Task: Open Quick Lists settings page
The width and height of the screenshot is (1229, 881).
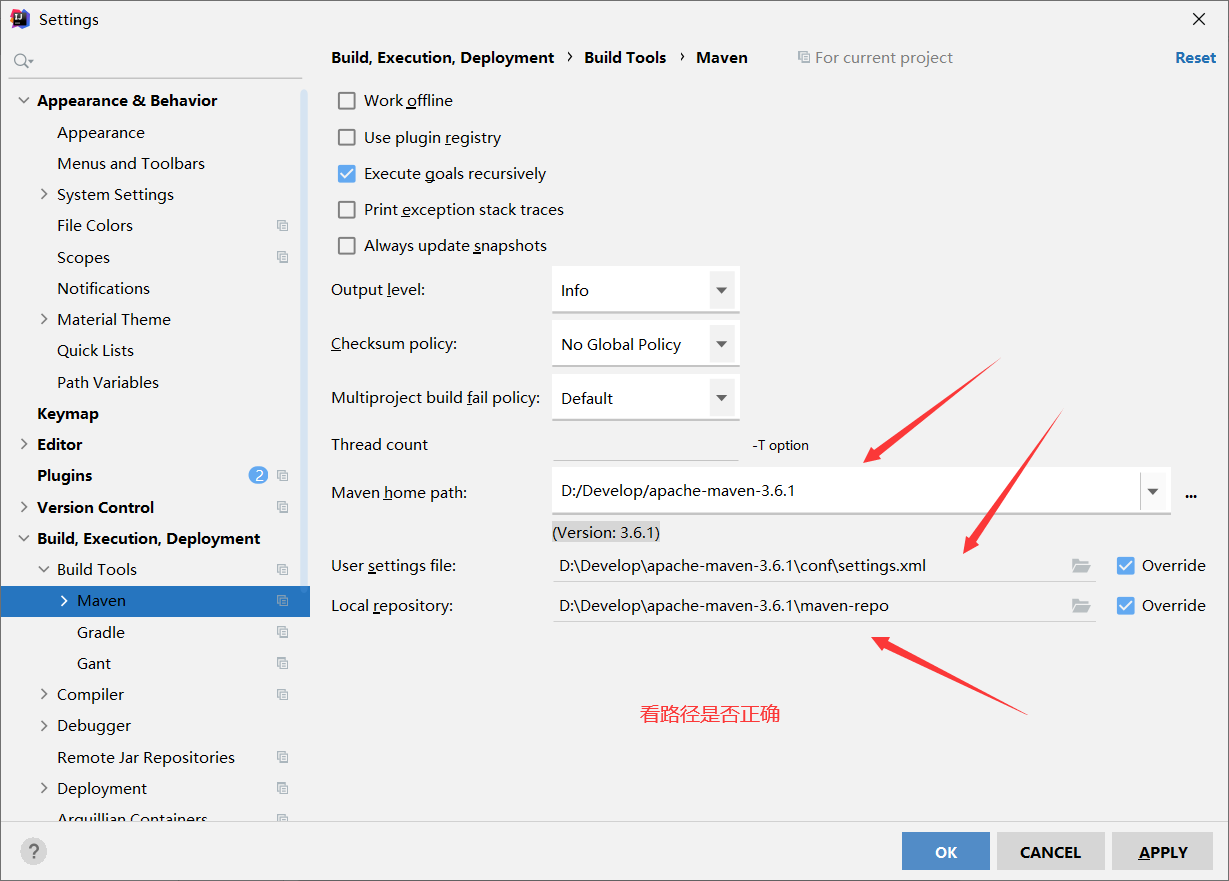Action: coord(95,350)
